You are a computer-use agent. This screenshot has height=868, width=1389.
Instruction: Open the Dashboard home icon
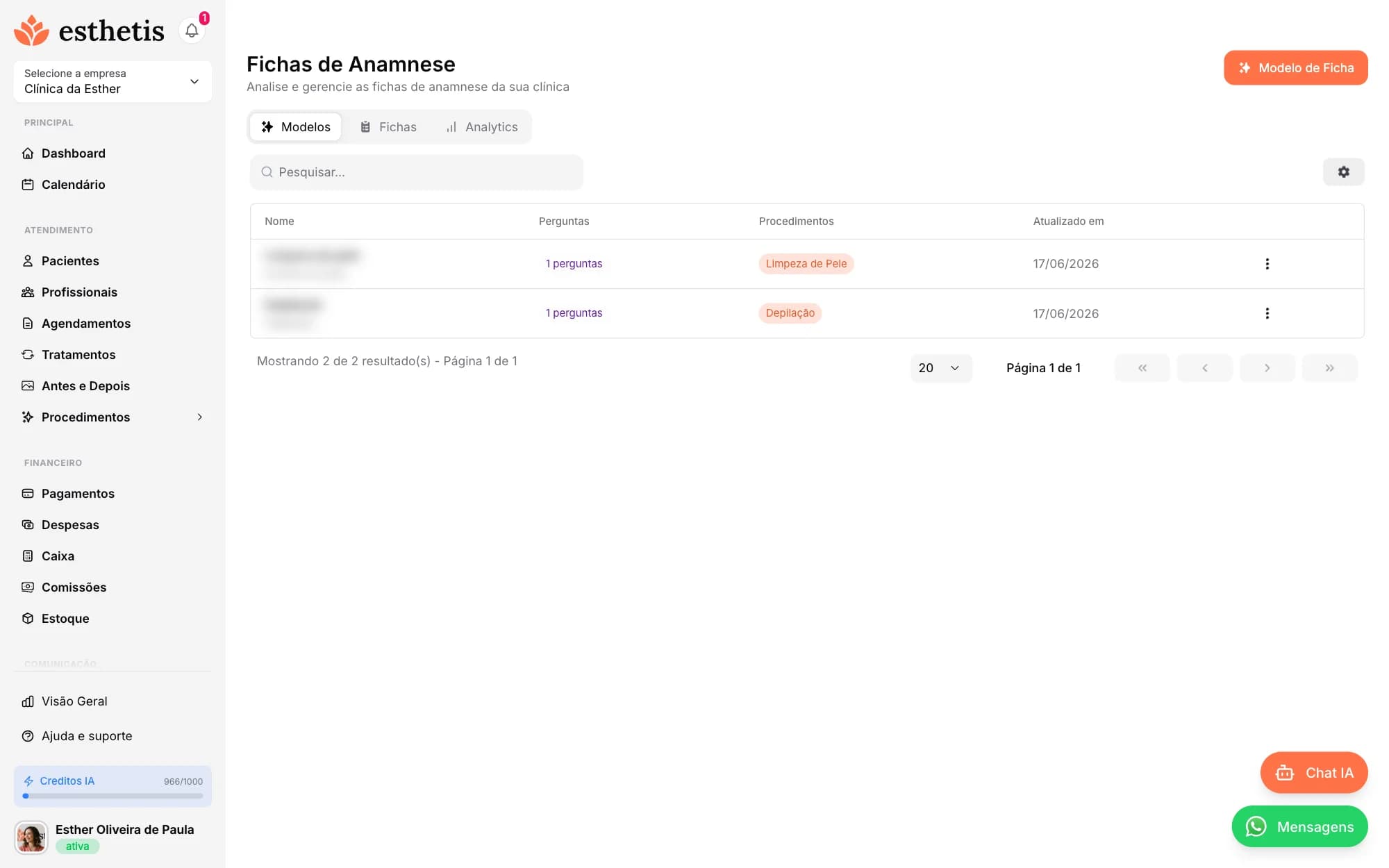[x=28, y=153]
